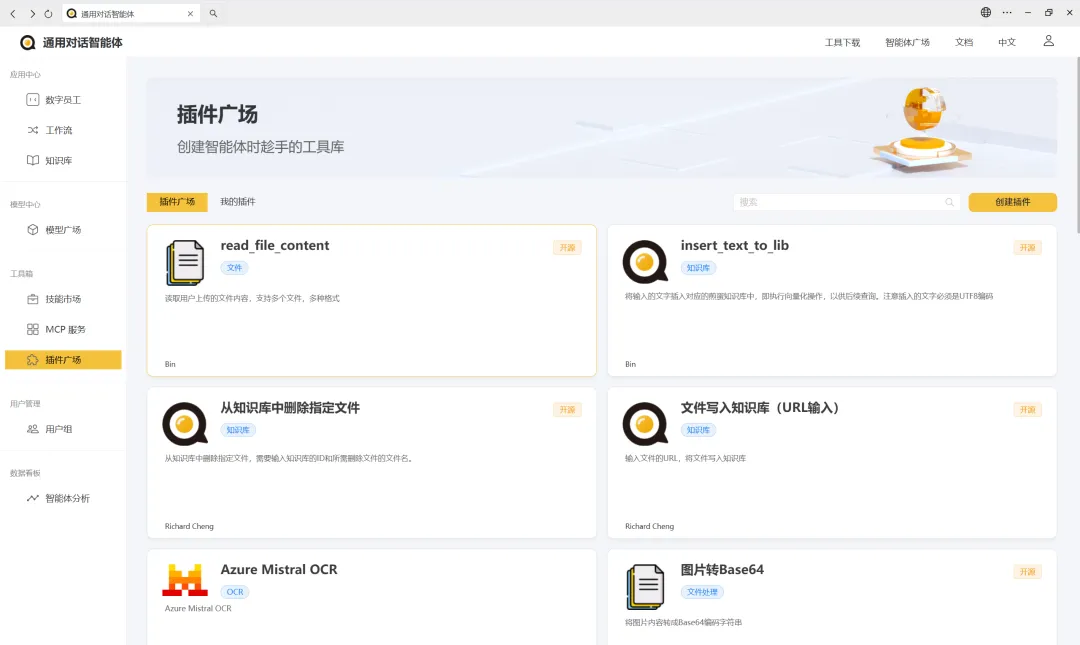The height and width of the screenshot is (645, 1080).
Task: Open the three-dots more menu
Action: coord(1007,12)
